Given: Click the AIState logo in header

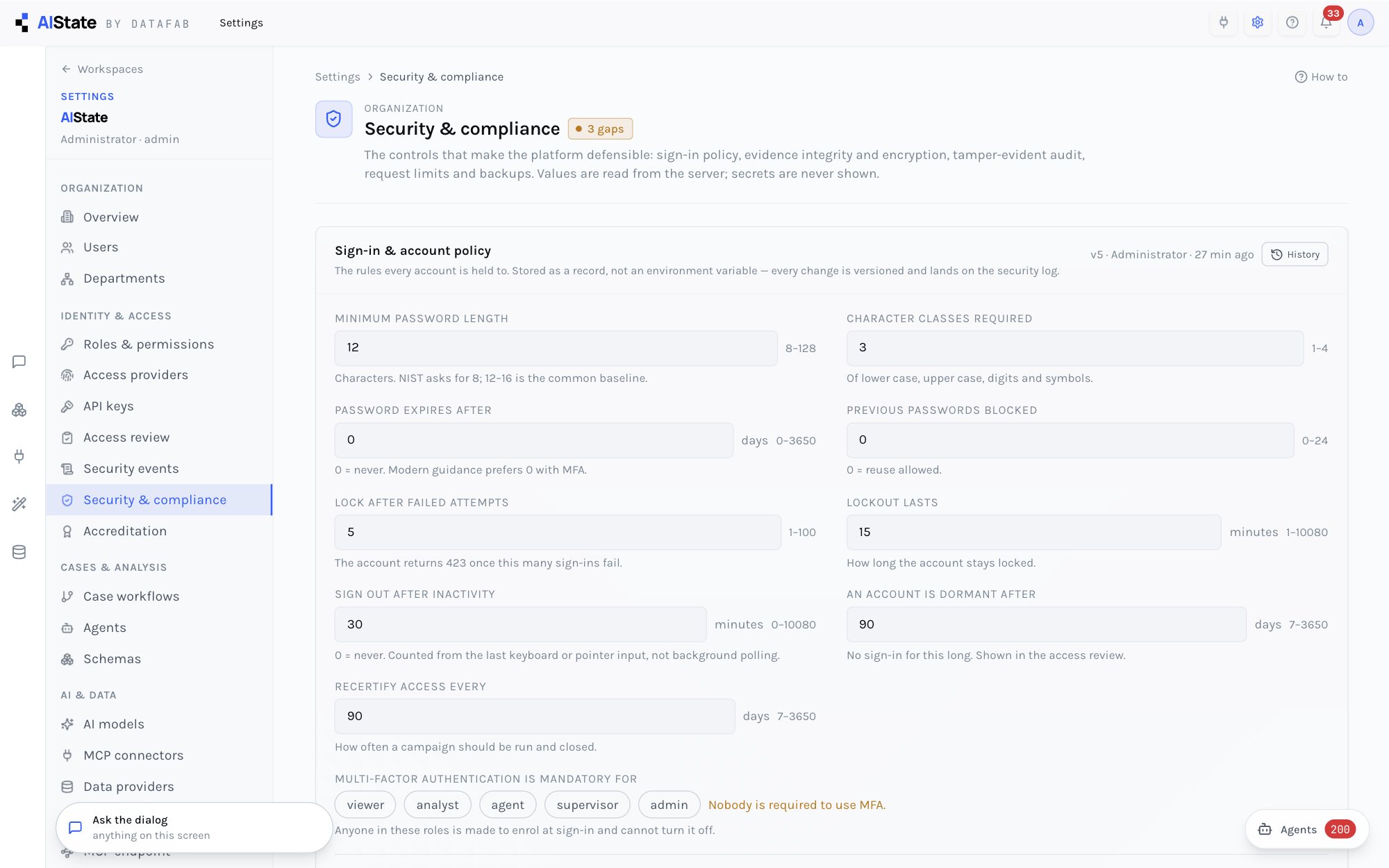Looking at the screenshot, I should pyautogui.click(x=56, y=22).
